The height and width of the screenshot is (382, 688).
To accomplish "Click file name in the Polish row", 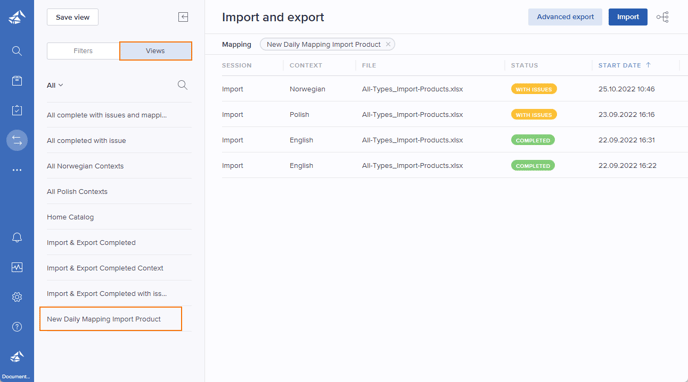I will click(x=412, y=114).
